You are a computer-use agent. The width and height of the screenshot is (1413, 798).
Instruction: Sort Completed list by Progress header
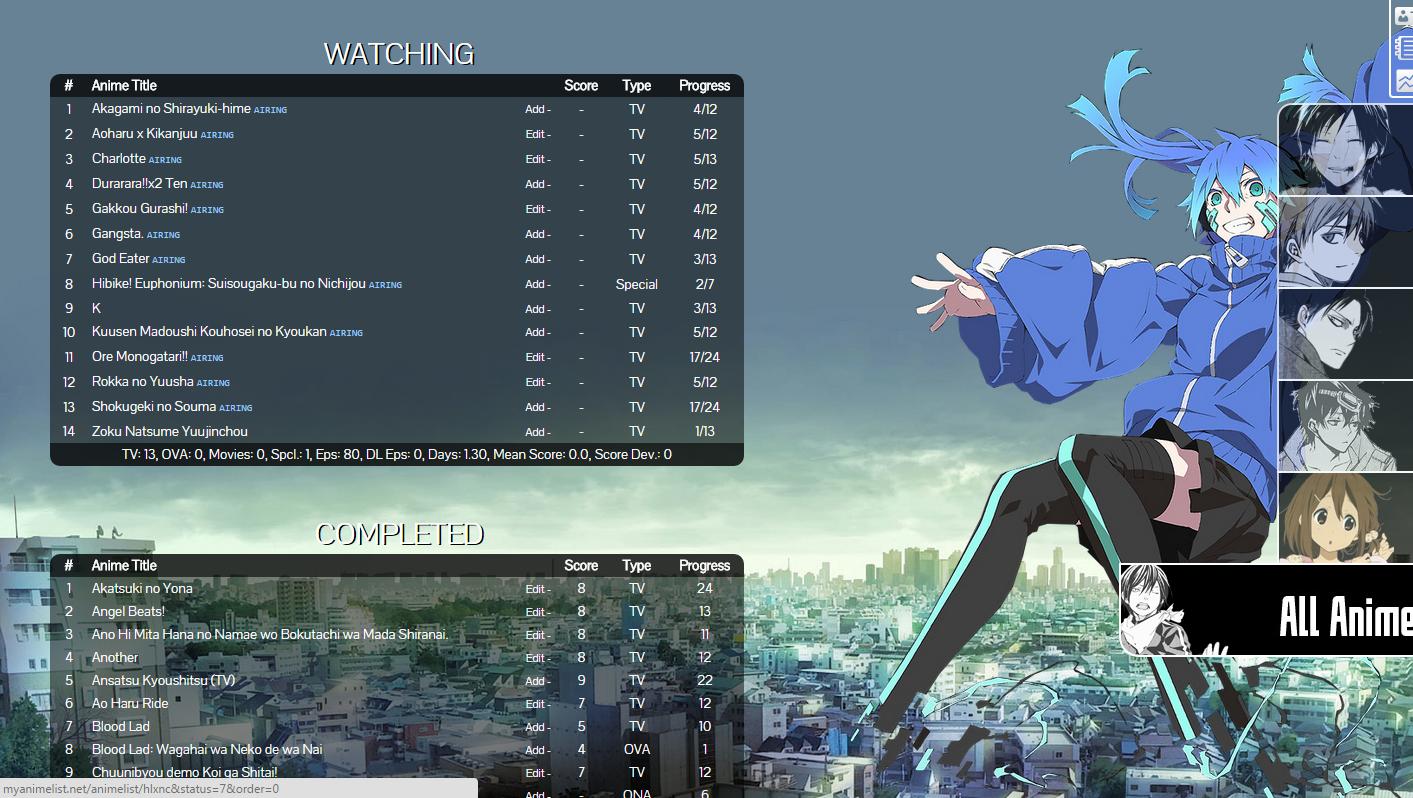point(704,566)
